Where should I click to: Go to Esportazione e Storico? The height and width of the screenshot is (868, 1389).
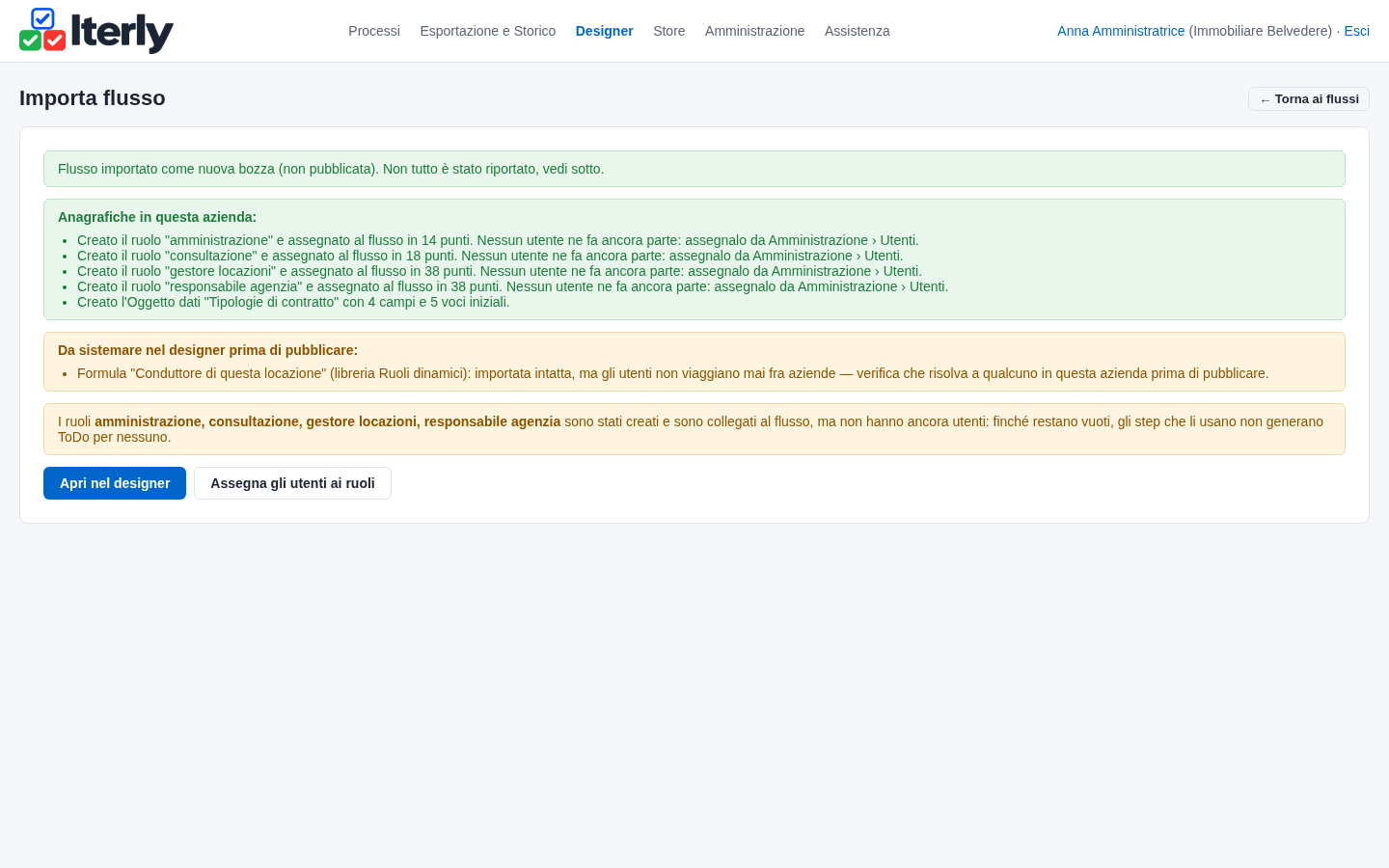point(488,31)
